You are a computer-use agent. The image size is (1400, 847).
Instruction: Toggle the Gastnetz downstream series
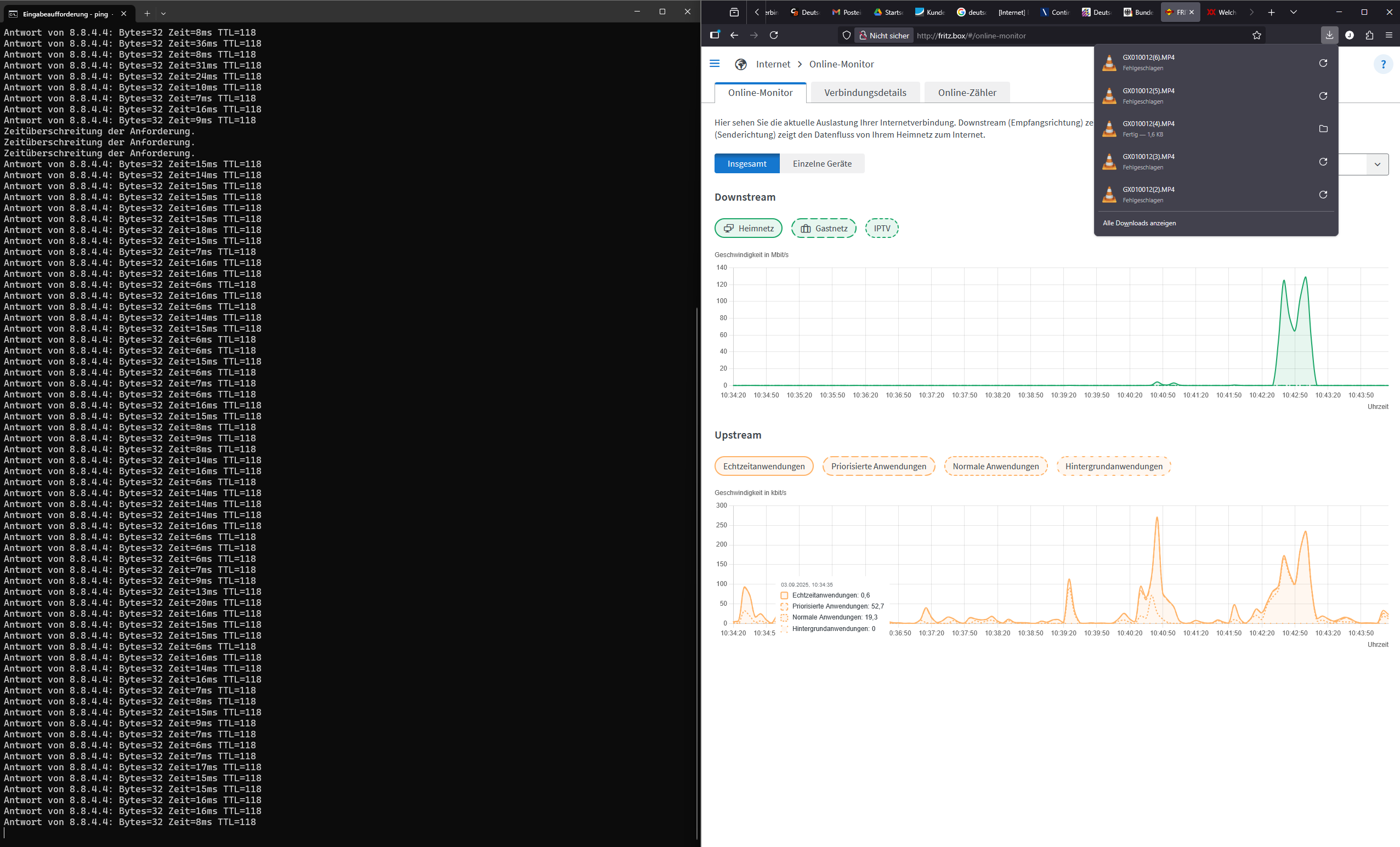tap(823, 229)
